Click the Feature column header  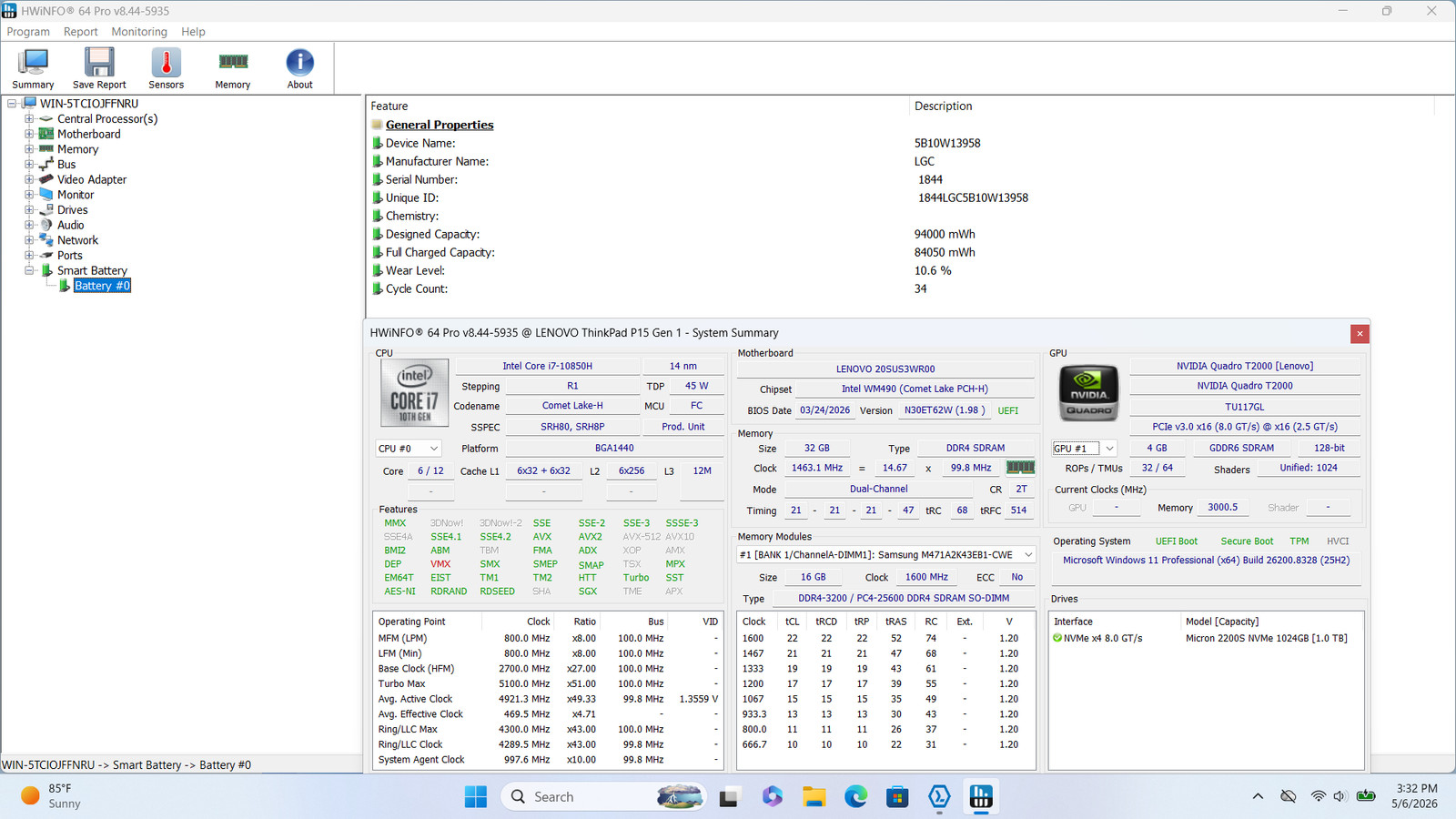637,106
